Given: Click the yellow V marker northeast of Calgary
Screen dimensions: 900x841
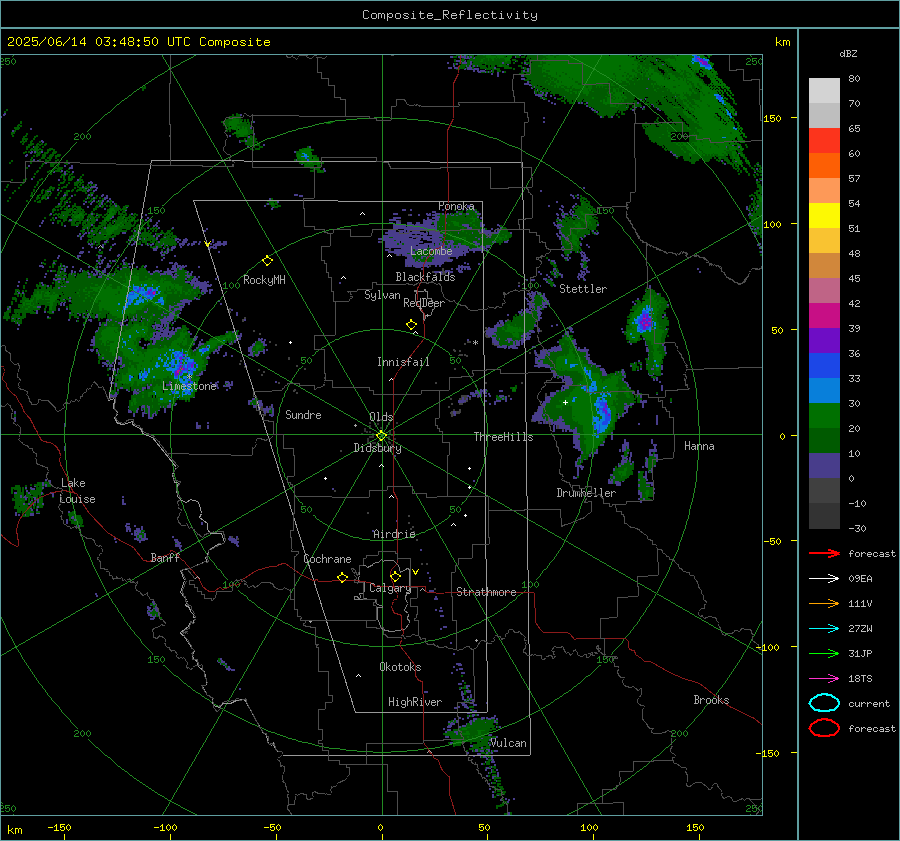Looking at the screenshot, I should (415, 572).
